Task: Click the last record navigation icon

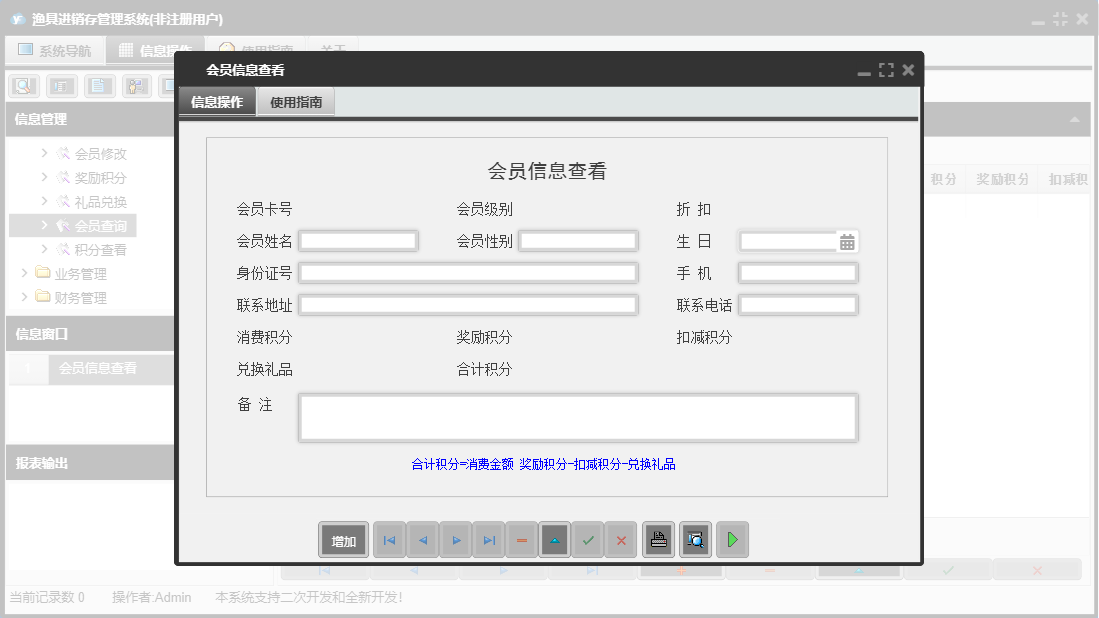Action: (488, 539)
